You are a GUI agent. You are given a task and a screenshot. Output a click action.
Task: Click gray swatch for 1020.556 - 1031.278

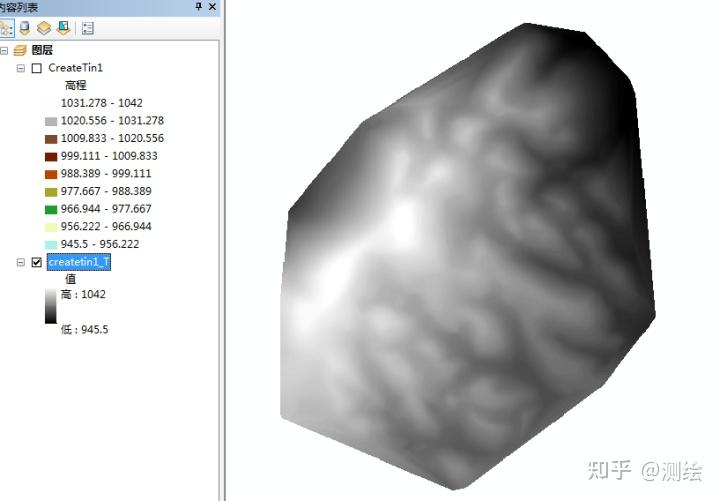(51, 121)
